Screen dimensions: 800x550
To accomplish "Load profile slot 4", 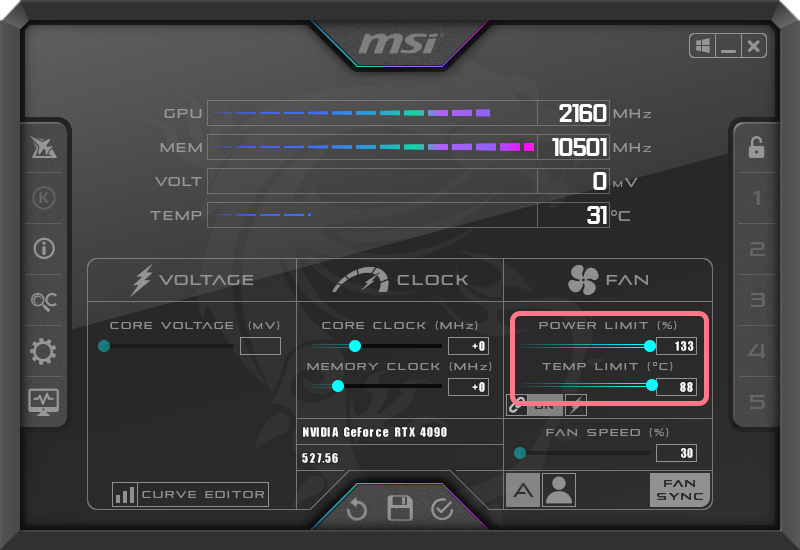I will [757, 351].
